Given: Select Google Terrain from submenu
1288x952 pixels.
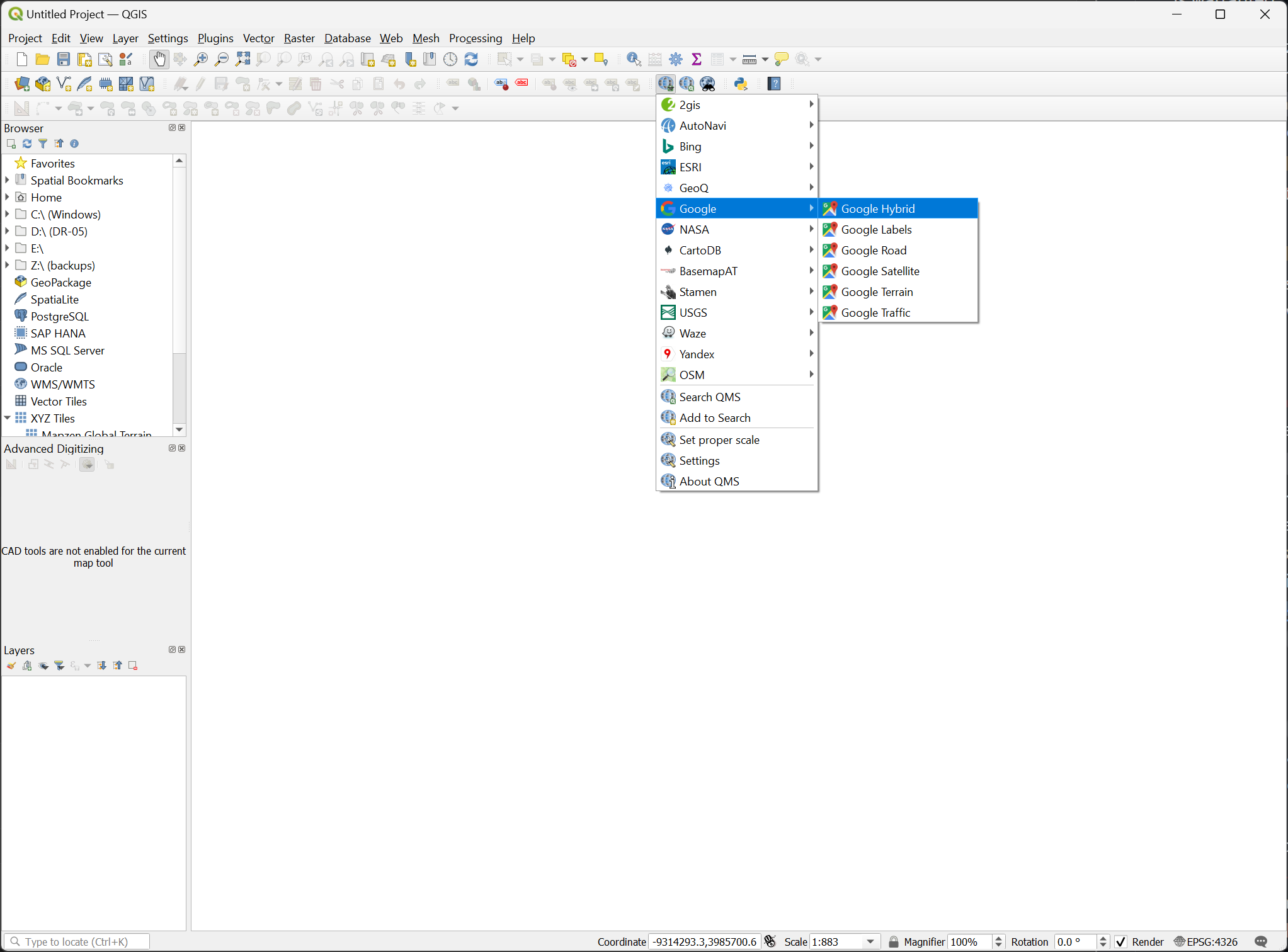Looking at the screenshot, I should point(899,292).
